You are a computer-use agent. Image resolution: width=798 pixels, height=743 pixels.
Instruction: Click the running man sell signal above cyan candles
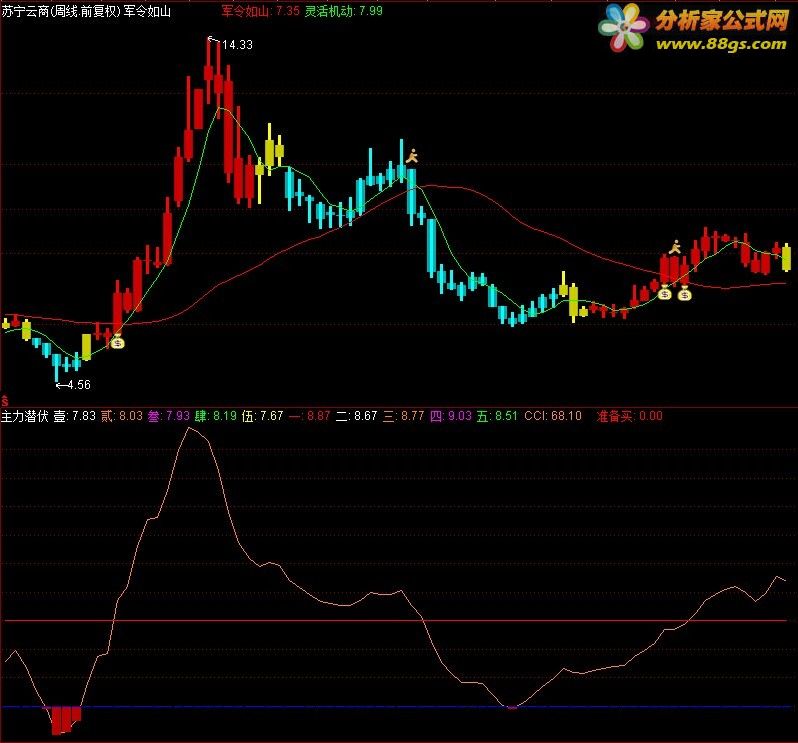point(412,156)
